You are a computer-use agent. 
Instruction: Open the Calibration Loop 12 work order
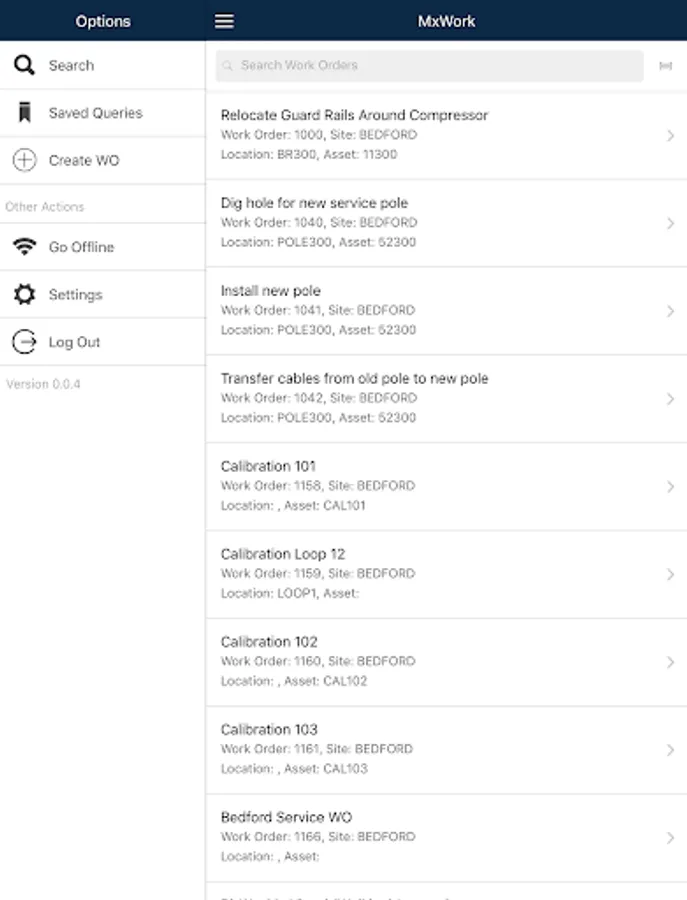pos(430,573)
